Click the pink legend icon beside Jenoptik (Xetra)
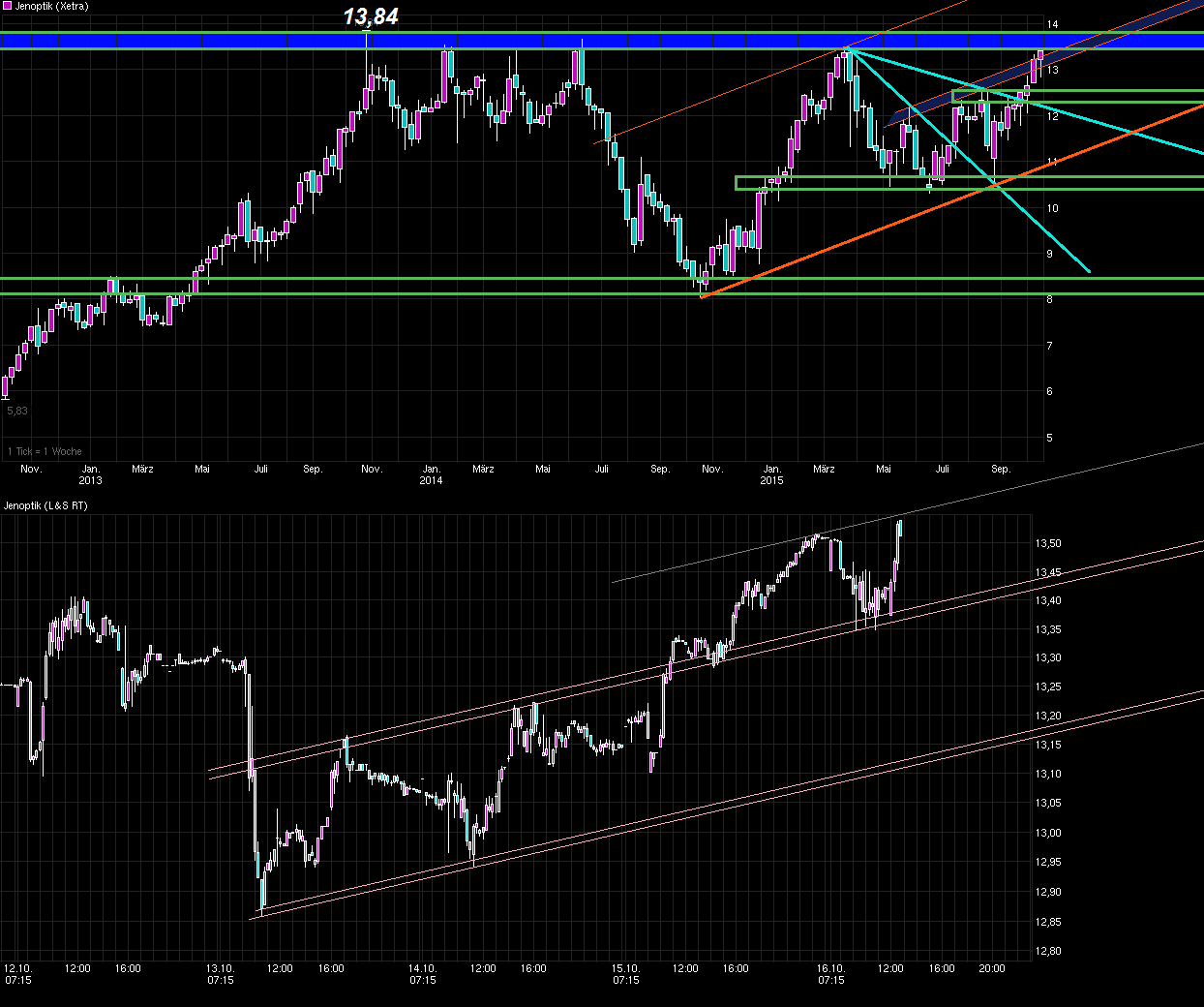This screenshot has width=1204, height=1007. (7, 6)
